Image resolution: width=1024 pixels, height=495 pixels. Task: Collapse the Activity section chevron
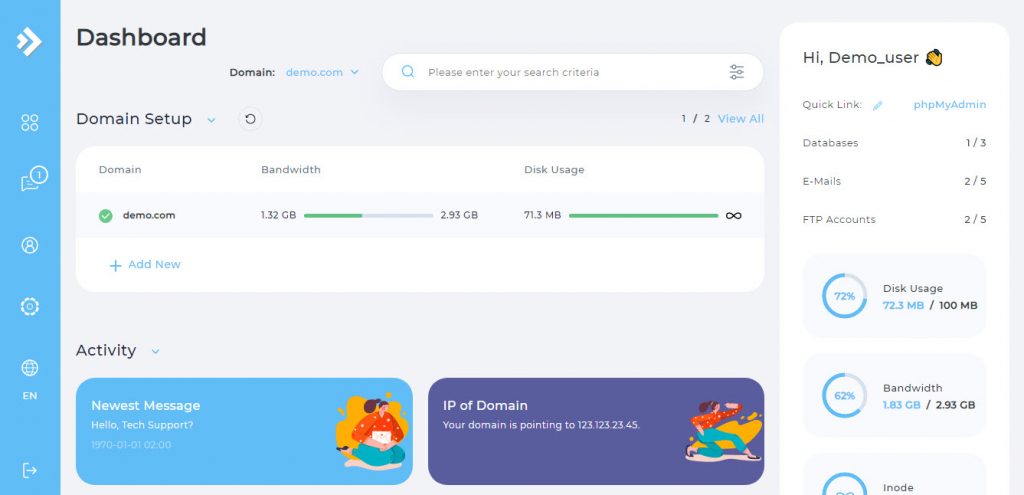(155, 351)
